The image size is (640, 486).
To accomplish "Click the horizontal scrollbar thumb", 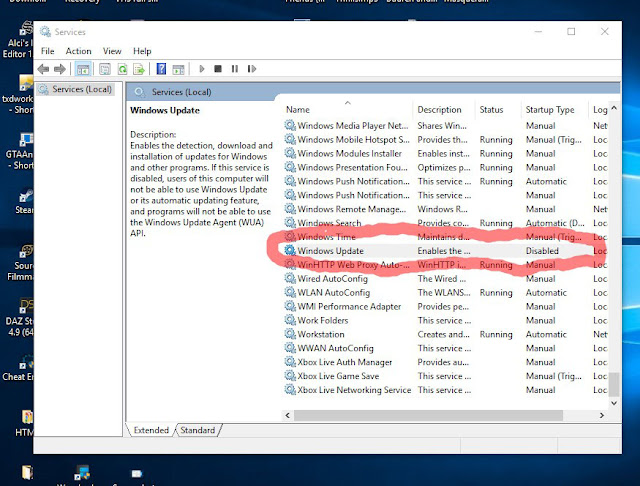I will pos(428,415).
